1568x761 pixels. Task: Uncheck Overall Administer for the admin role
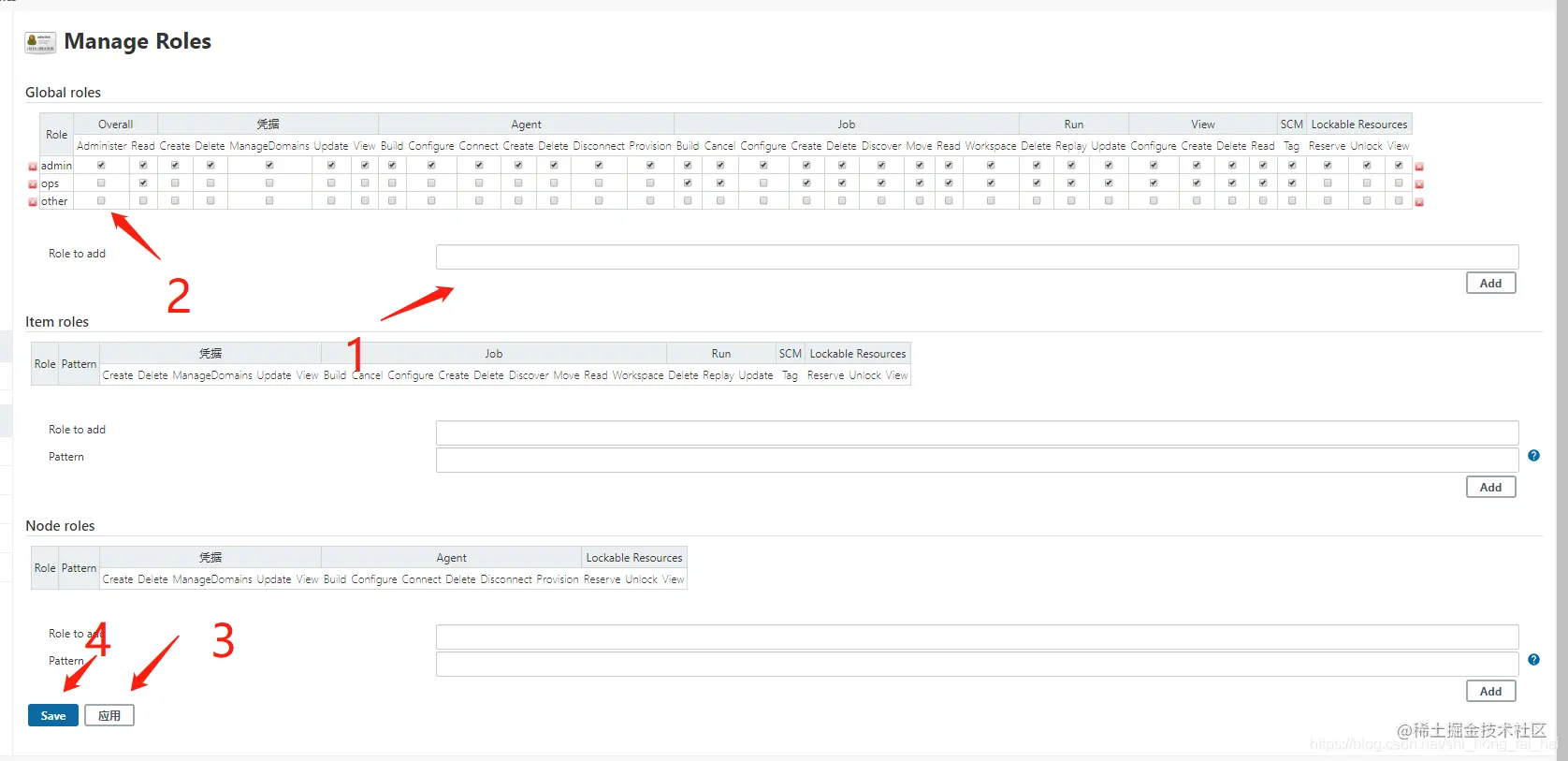tap(101, 165)
